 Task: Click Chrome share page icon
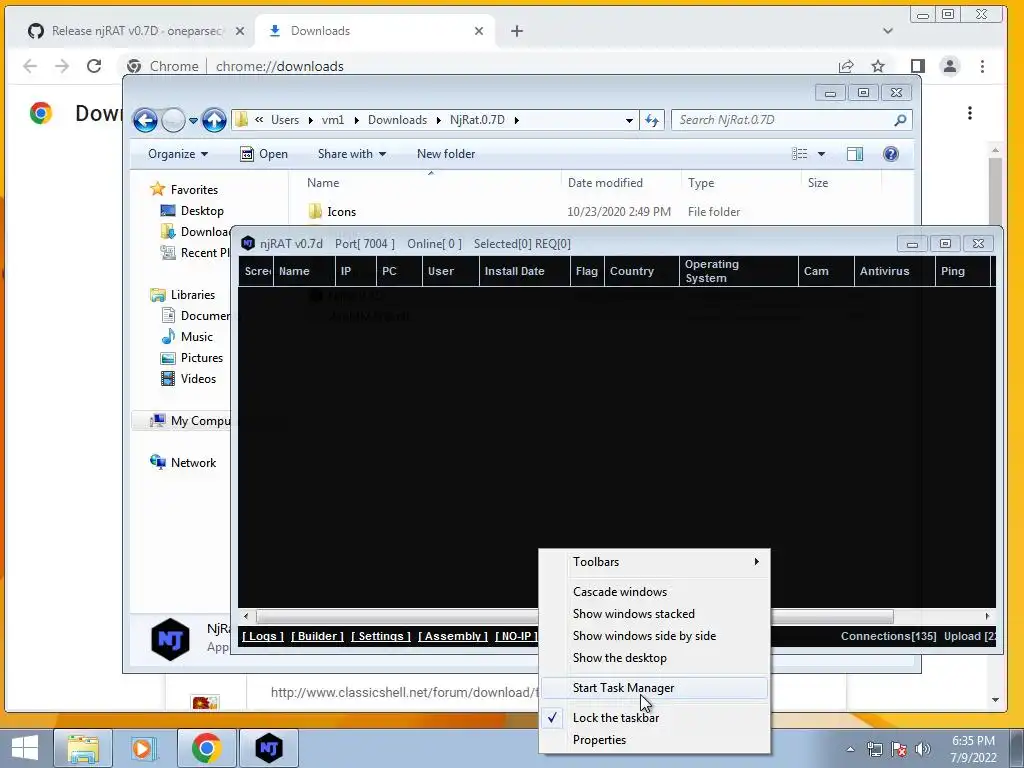click(x=846, y=66)
